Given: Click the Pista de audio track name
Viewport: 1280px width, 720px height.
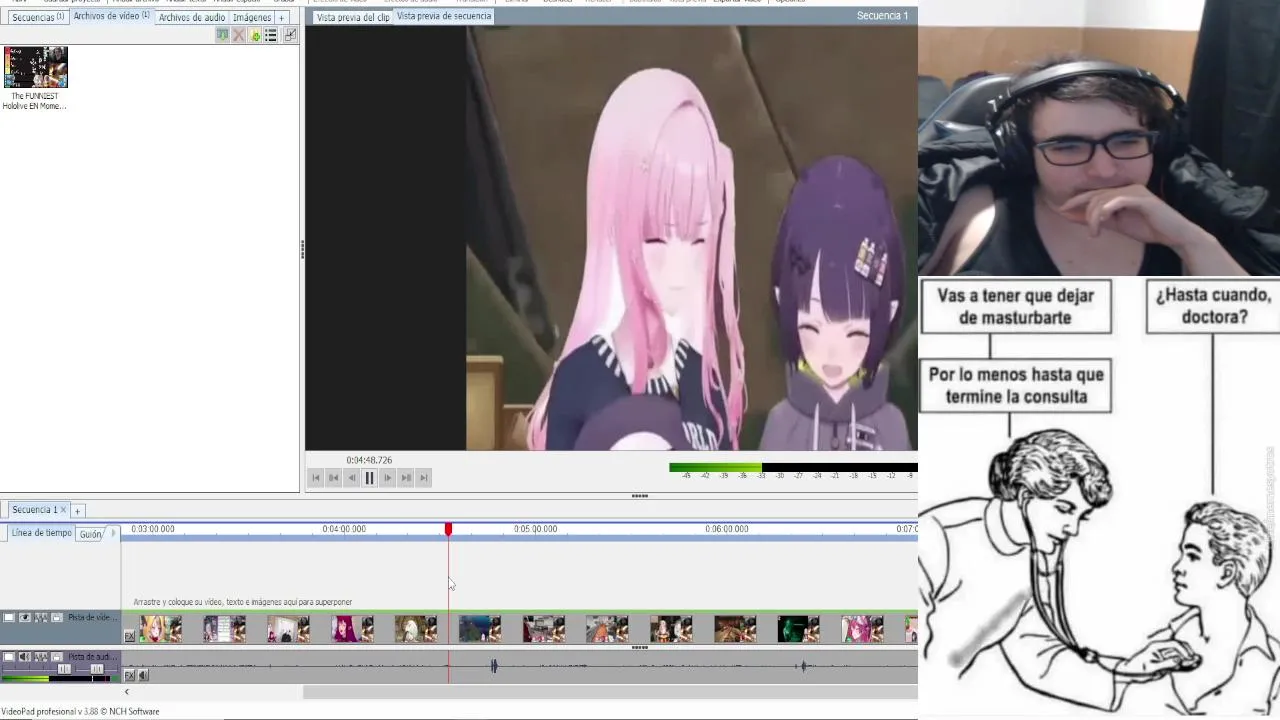Looking at the screenshot, I should click(x=93, y=657).
